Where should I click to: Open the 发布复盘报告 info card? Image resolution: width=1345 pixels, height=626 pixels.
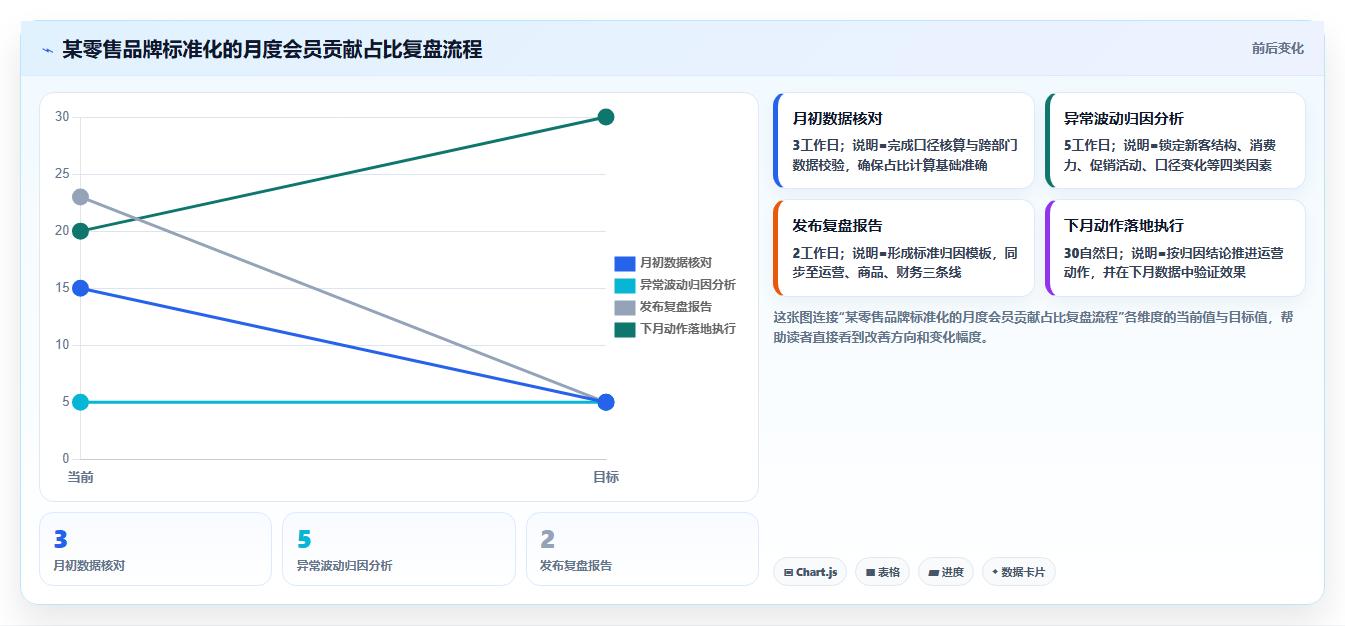904,248
